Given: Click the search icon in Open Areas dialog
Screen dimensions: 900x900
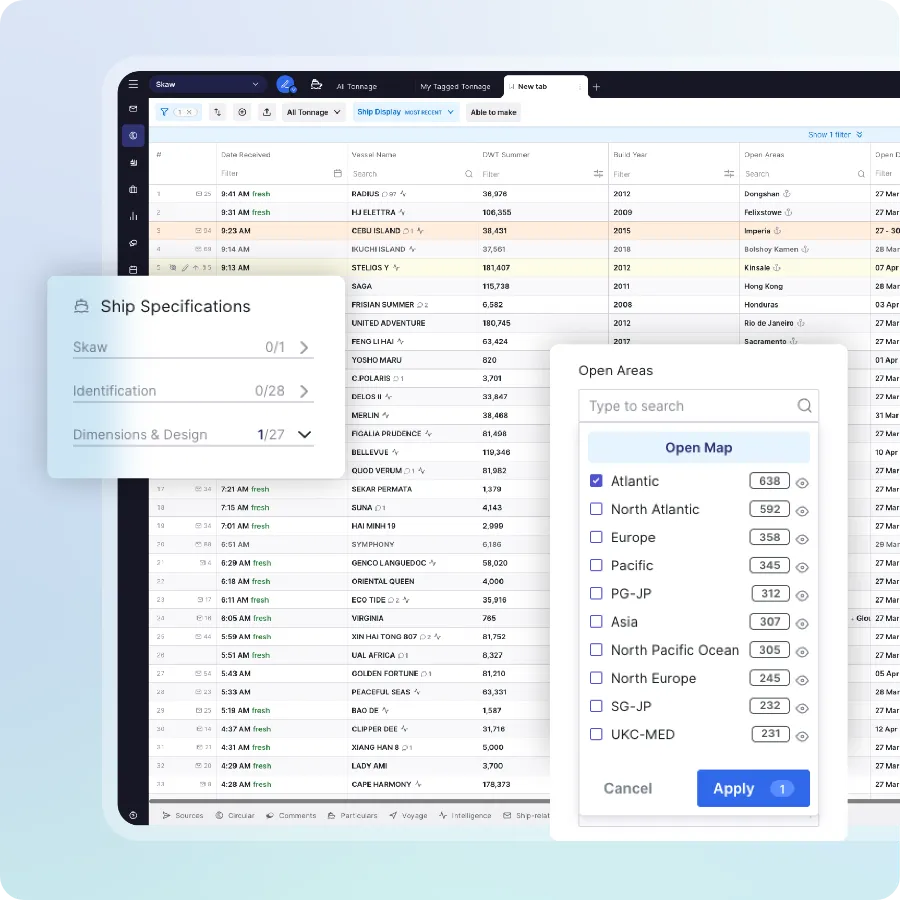Looking at the screenshot, I should (804, 406).
